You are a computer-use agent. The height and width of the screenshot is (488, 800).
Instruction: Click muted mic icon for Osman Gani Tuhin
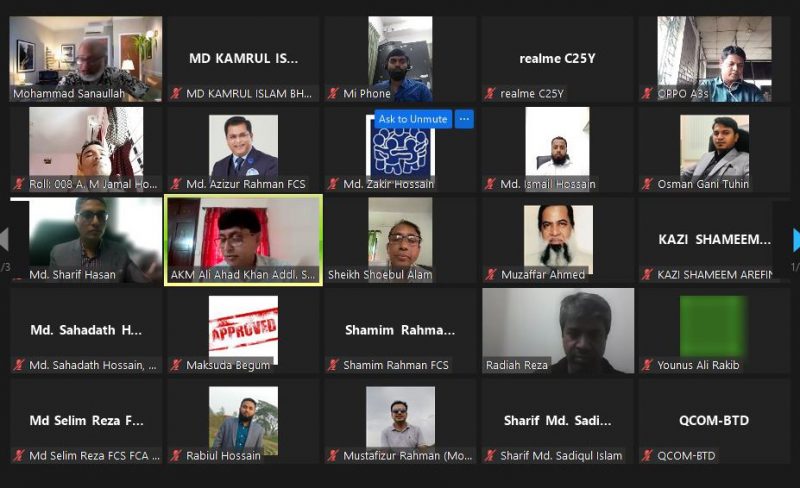(x=648, y=184)
